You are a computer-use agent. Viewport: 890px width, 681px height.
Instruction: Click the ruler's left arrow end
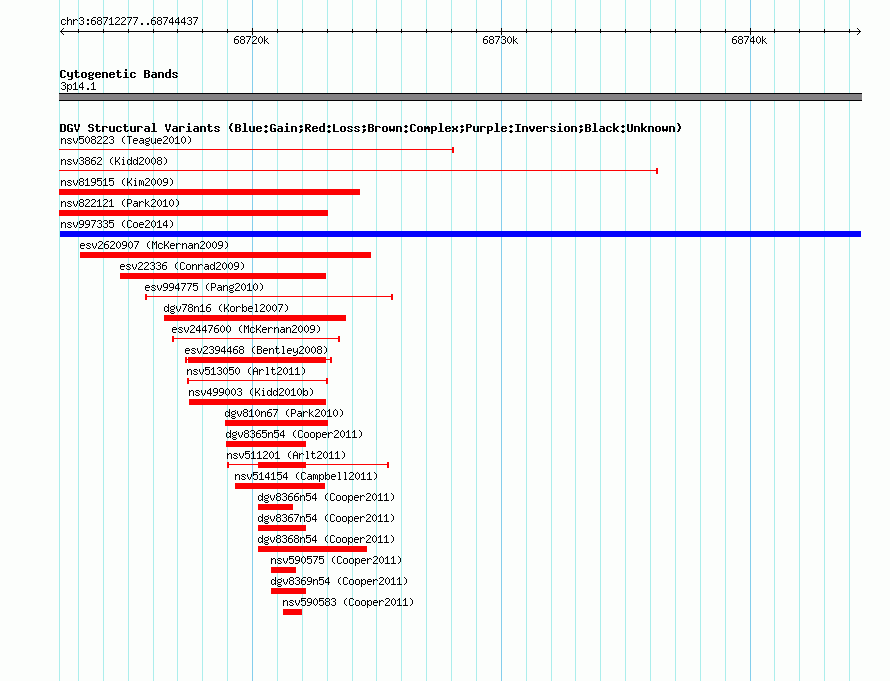coord(62,31)
